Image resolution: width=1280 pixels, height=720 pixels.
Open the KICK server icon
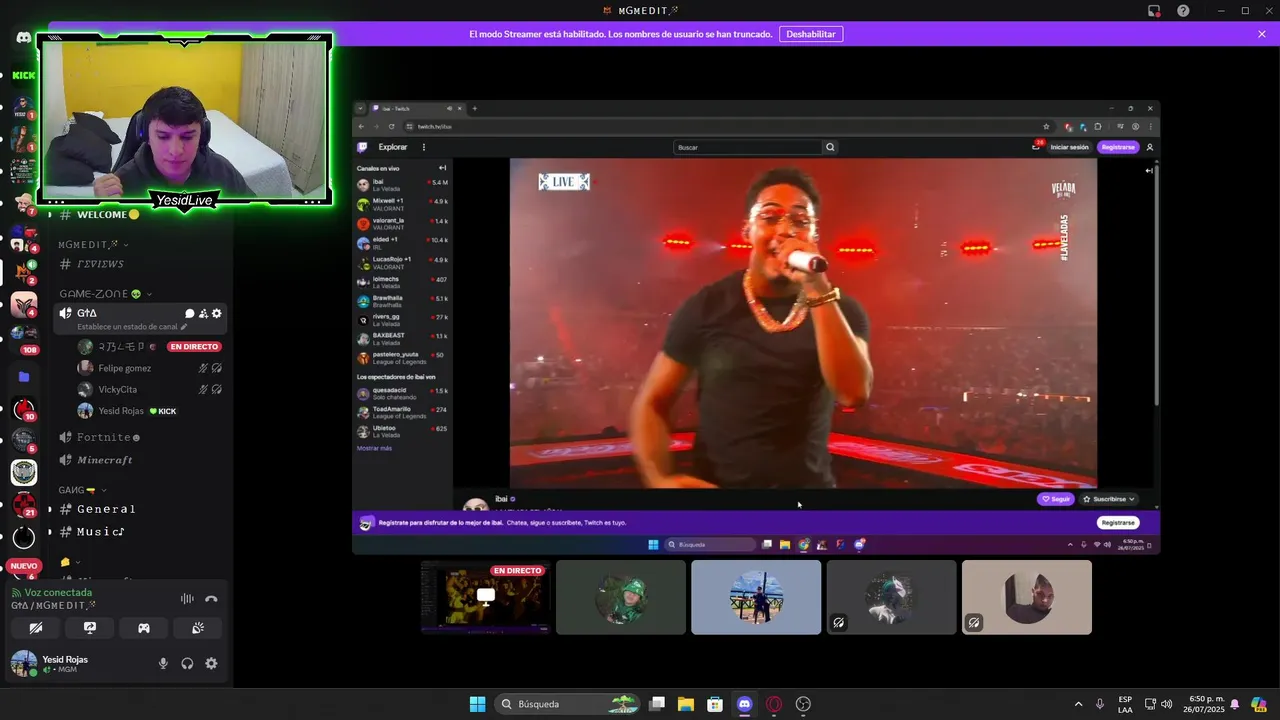23,75
